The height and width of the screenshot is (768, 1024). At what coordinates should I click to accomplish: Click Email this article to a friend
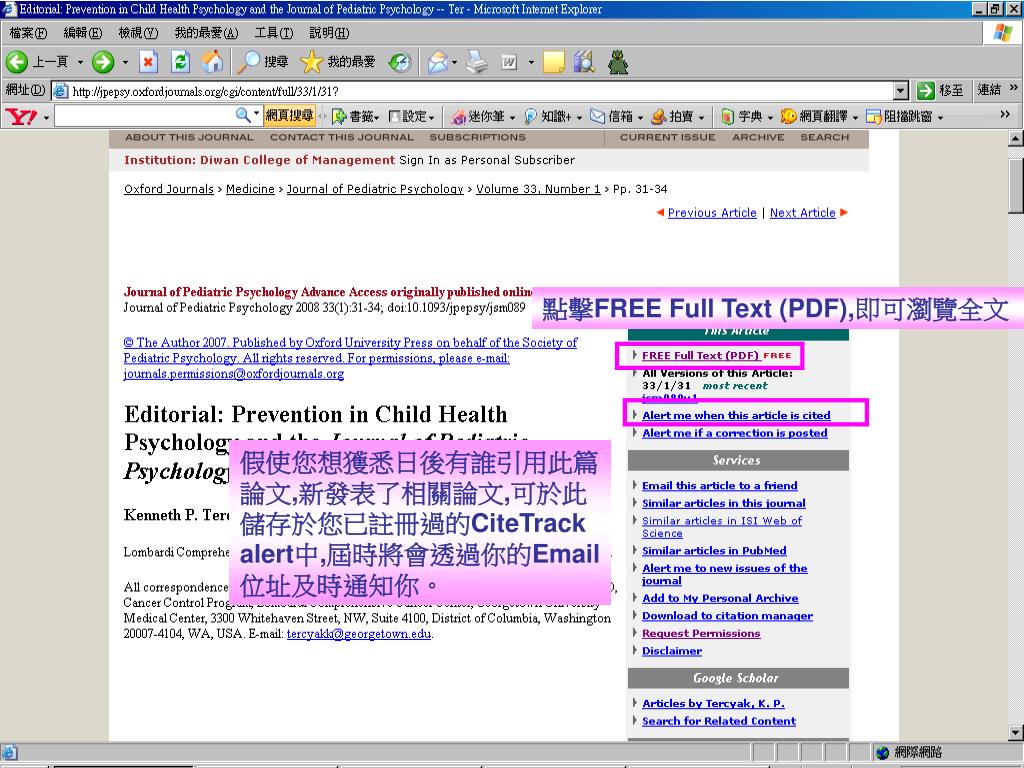(720, 485)
